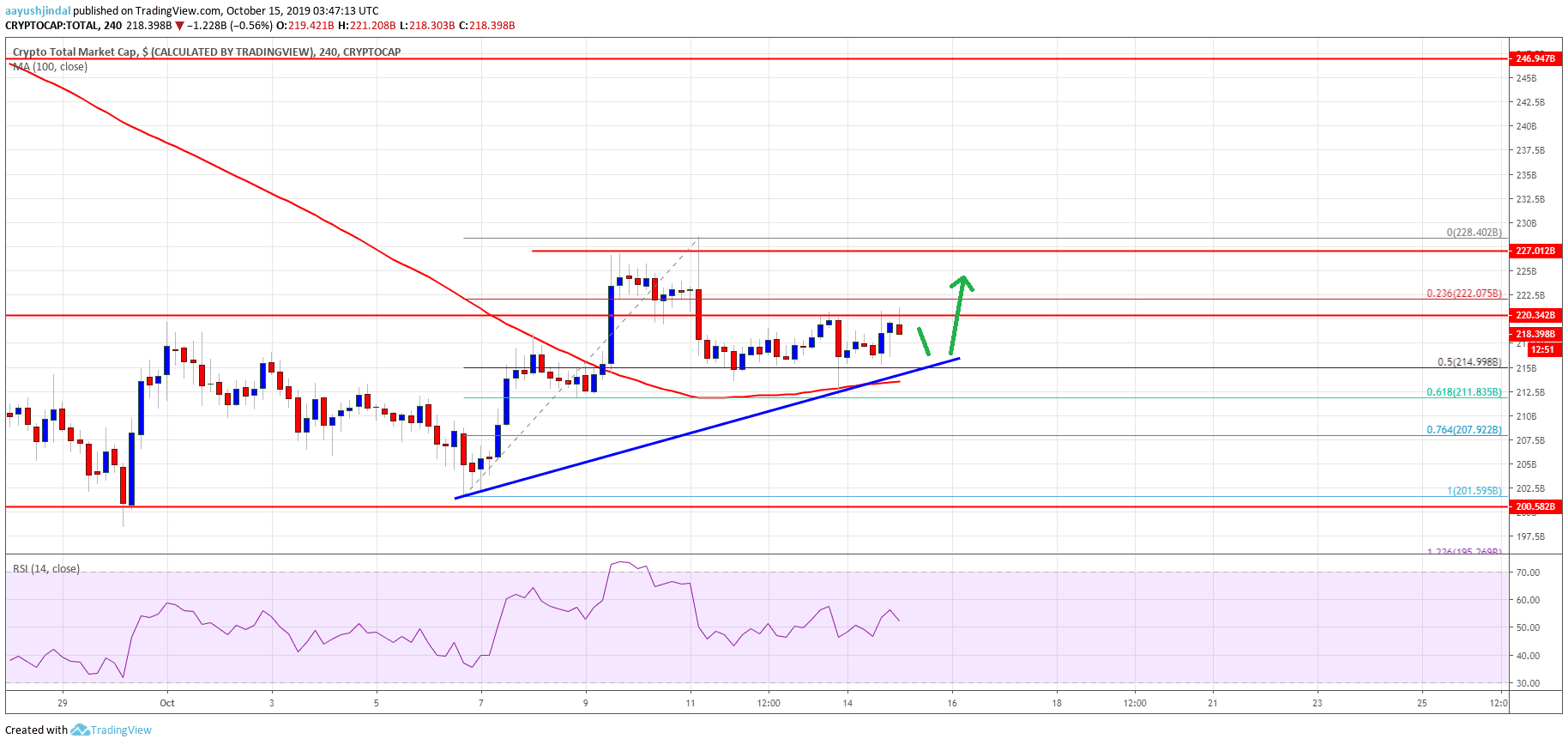Click the 246.947B resistance price label
Screen dimensions: 1568x745
[1535, 58]
